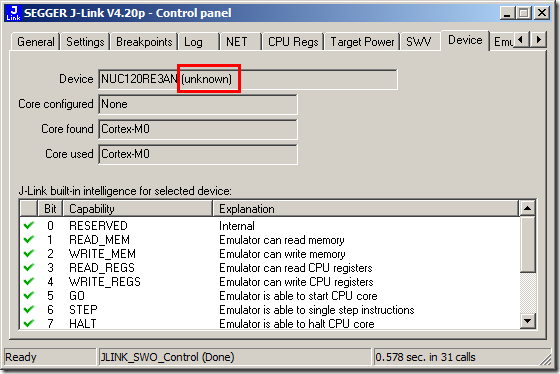Viewport: 560px width, 374px height.
Task: Click the green checkmark for RESERVED
Action: pos(29,225)
